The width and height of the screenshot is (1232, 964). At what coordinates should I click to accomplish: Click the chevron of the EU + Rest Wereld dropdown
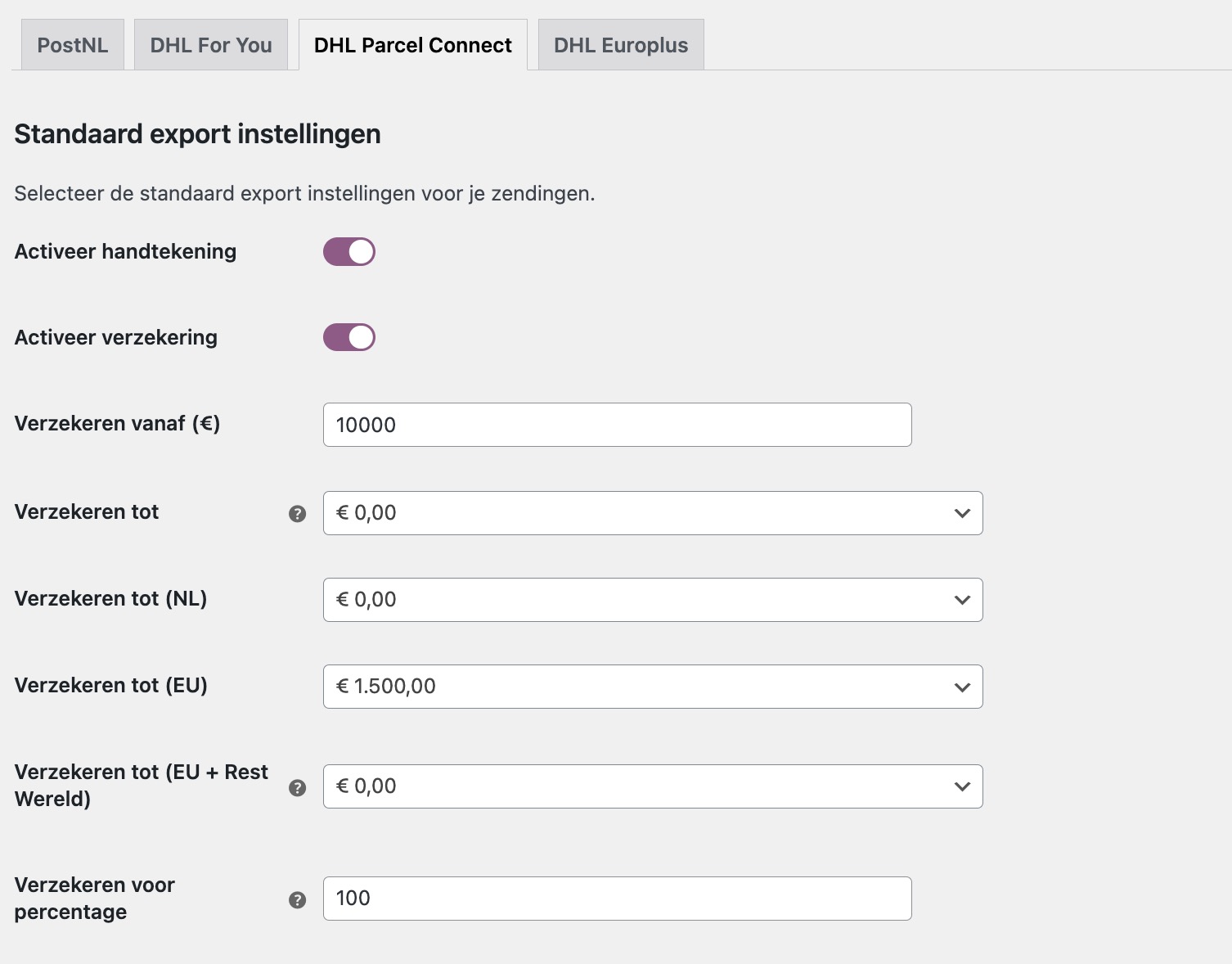click(x=962, y=786)
